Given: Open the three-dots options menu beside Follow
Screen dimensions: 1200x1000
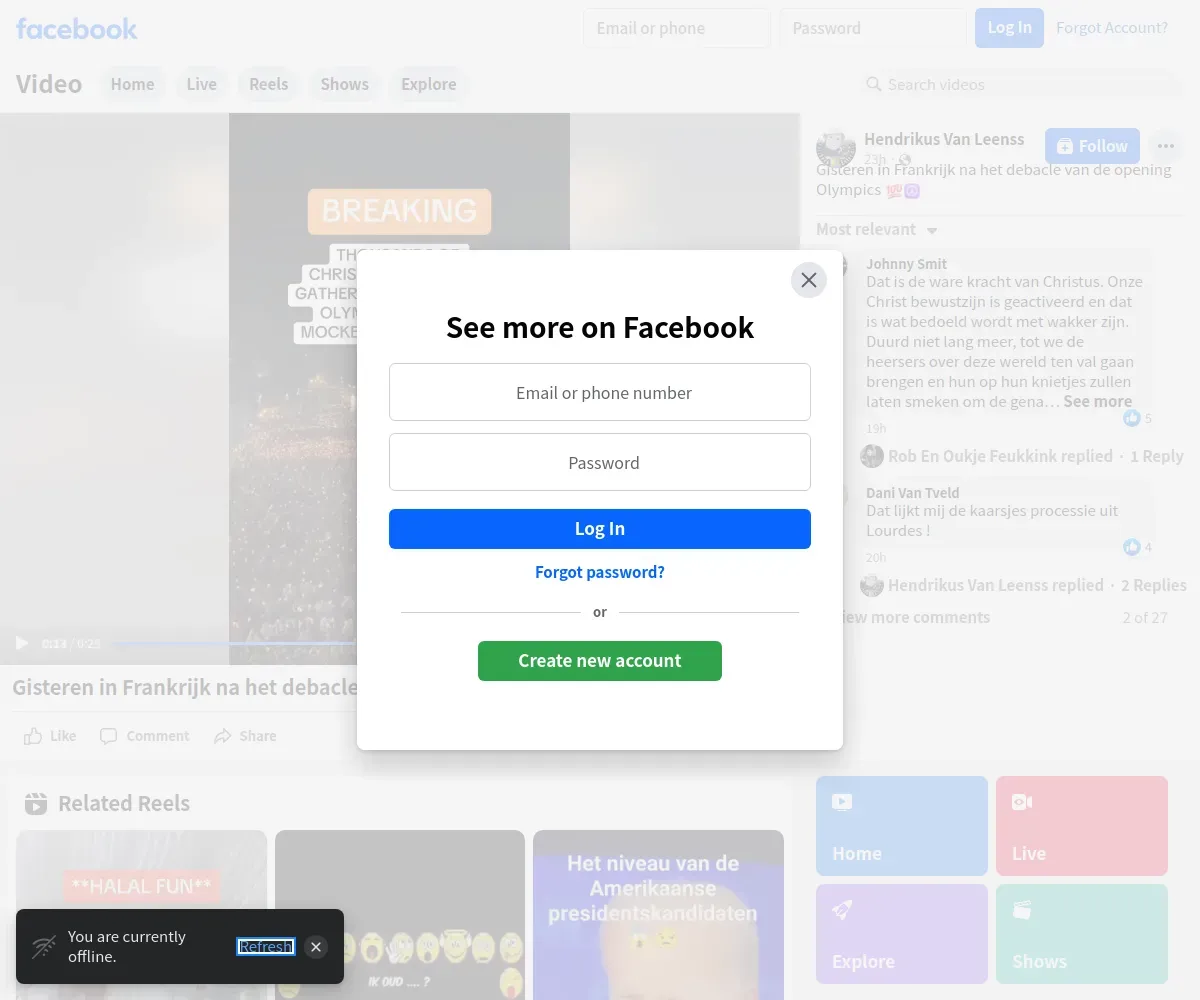Looking at the screenshot, I should pos(1165,146).
